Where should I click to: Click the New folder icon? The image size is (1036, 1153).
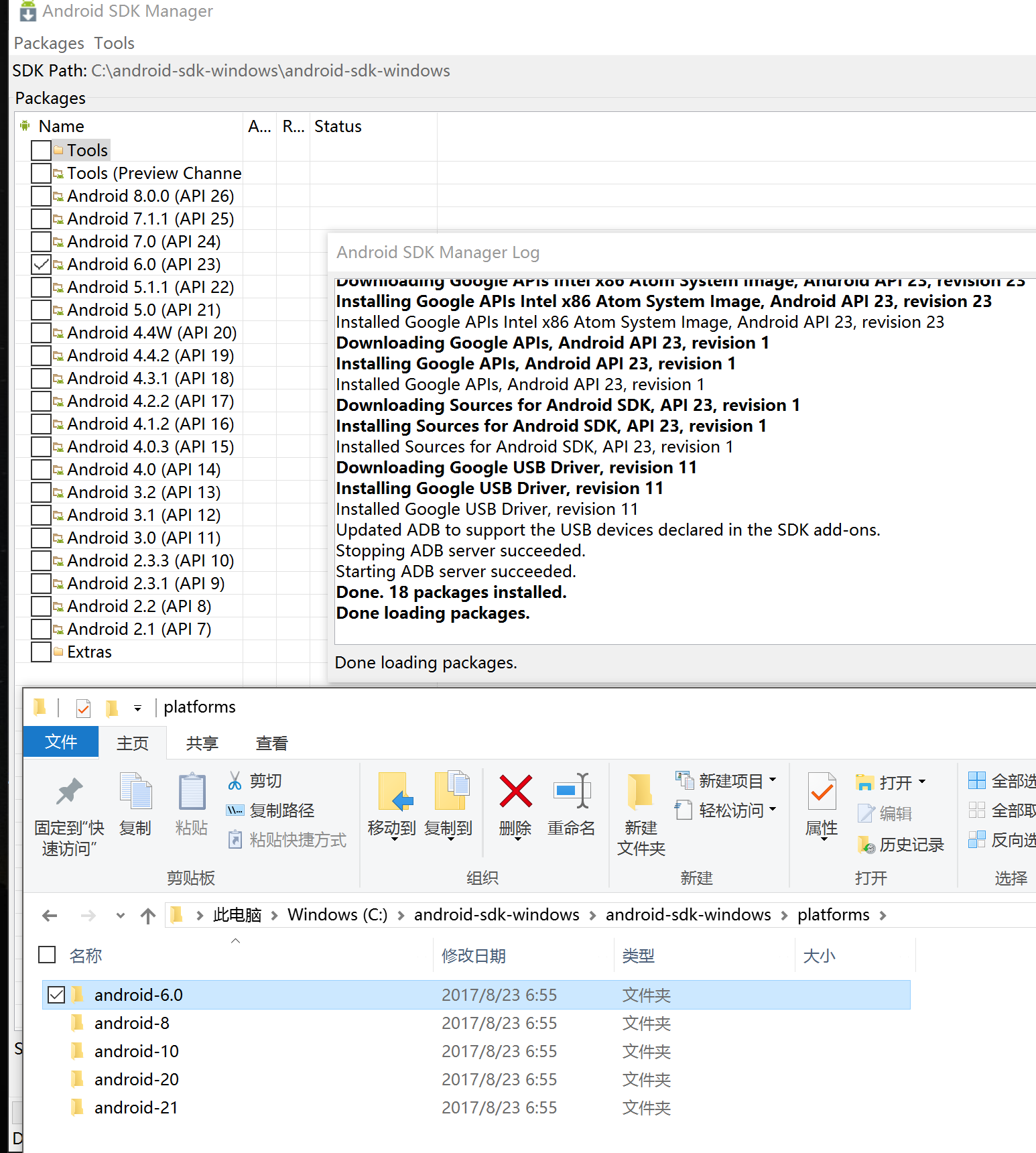coord(640,792)
